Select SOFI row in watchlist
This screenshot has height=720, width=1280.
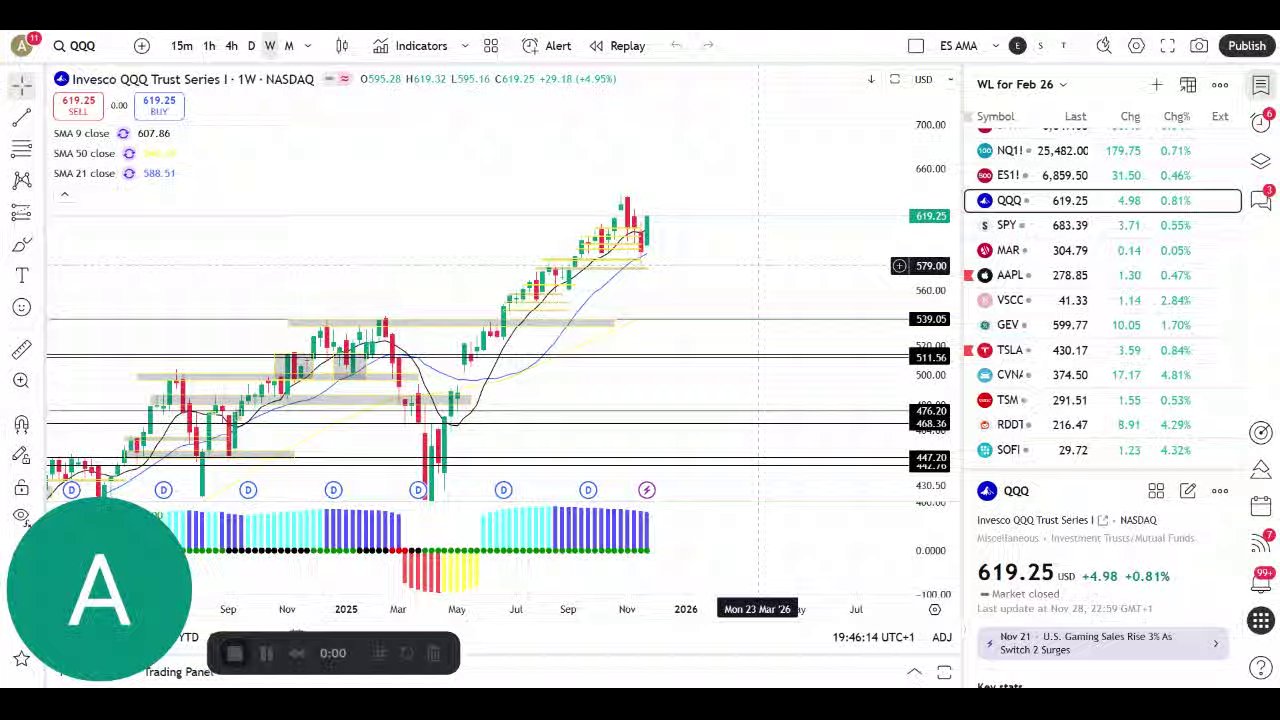pos(1103,450)
